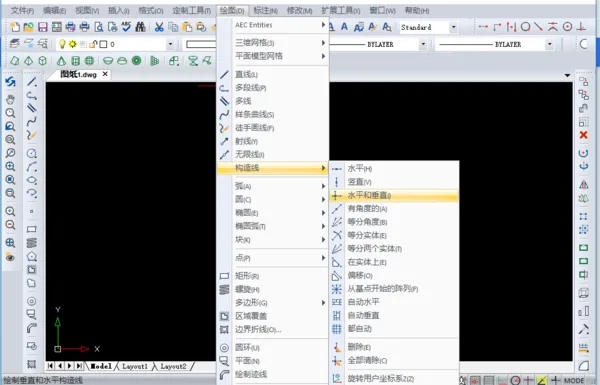Open the tab list arrow above canvas
The height and width of the screenshot is (385, 600).
pos(567,75)
